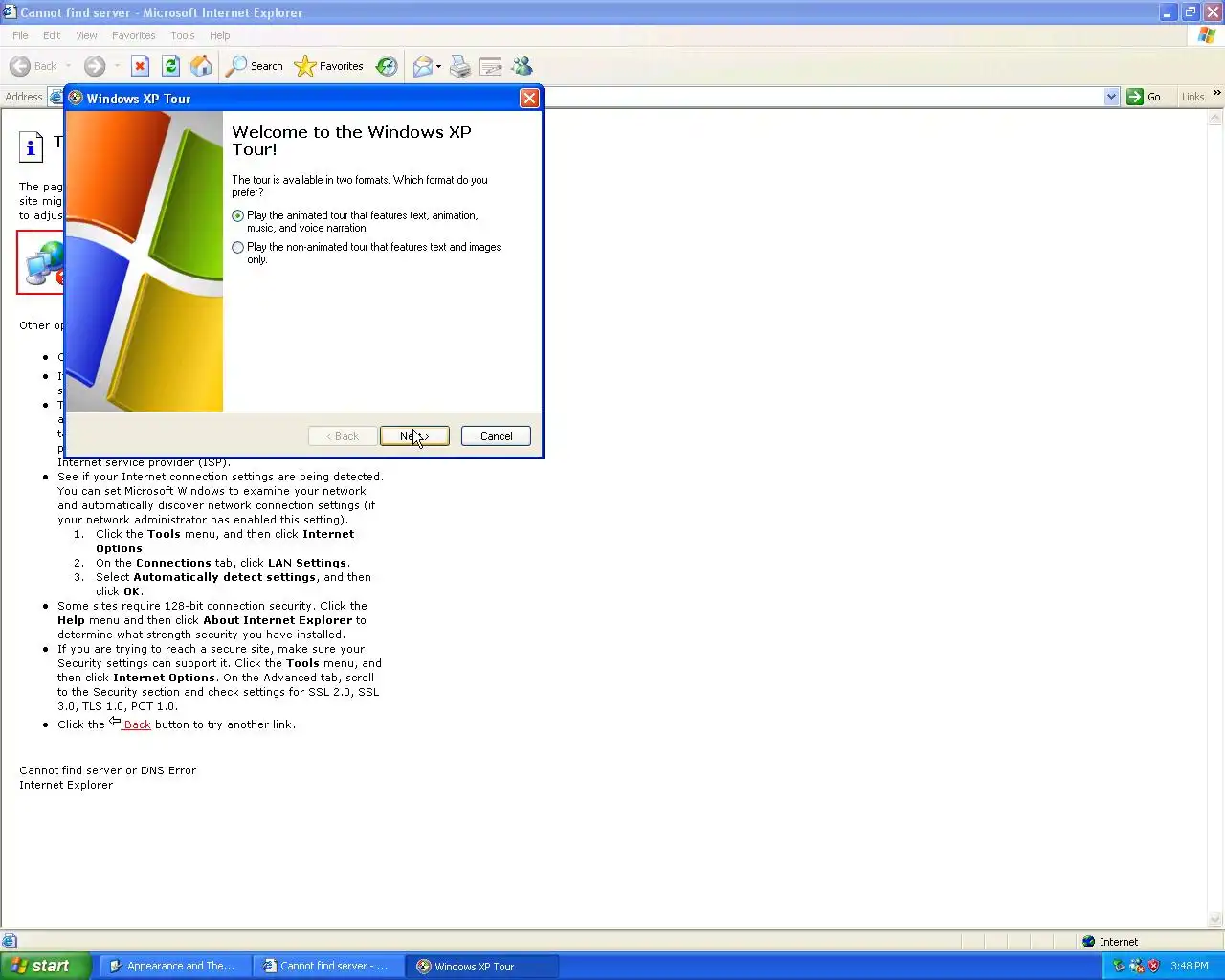Image resolution: width=1225 pixels, height=980 pixels.
Task: Open the Favorites menu in the menu bar
Action: click(x=133, y=35)
